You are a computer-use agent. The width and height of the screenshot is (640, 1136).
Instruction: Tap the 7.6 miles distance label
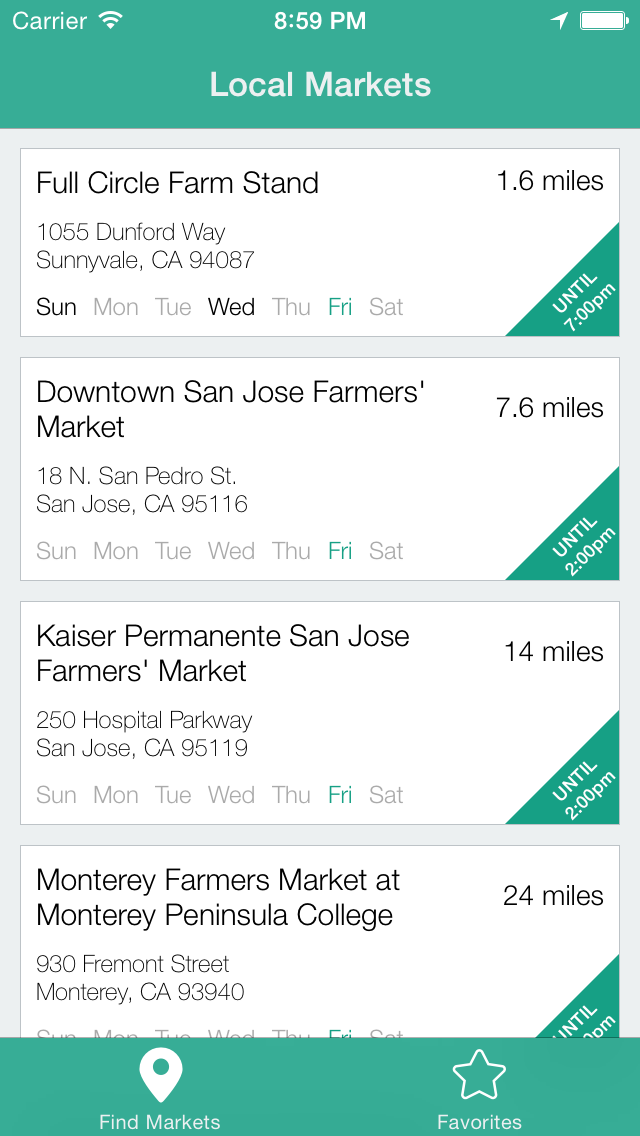pos(551,408)
